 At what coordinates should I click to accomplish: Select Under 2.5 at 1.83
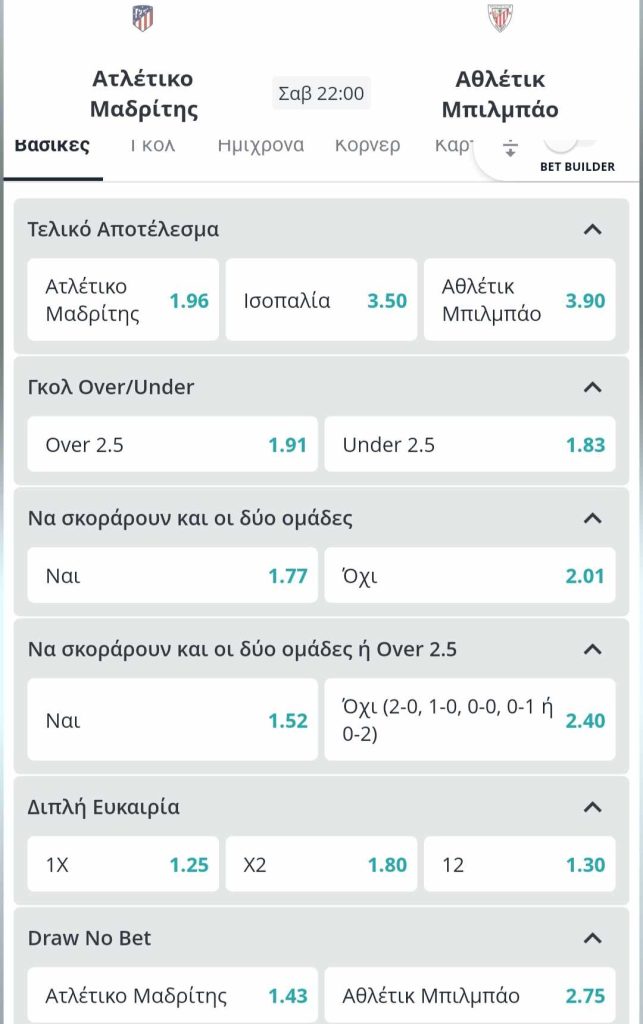pos(470,444)
